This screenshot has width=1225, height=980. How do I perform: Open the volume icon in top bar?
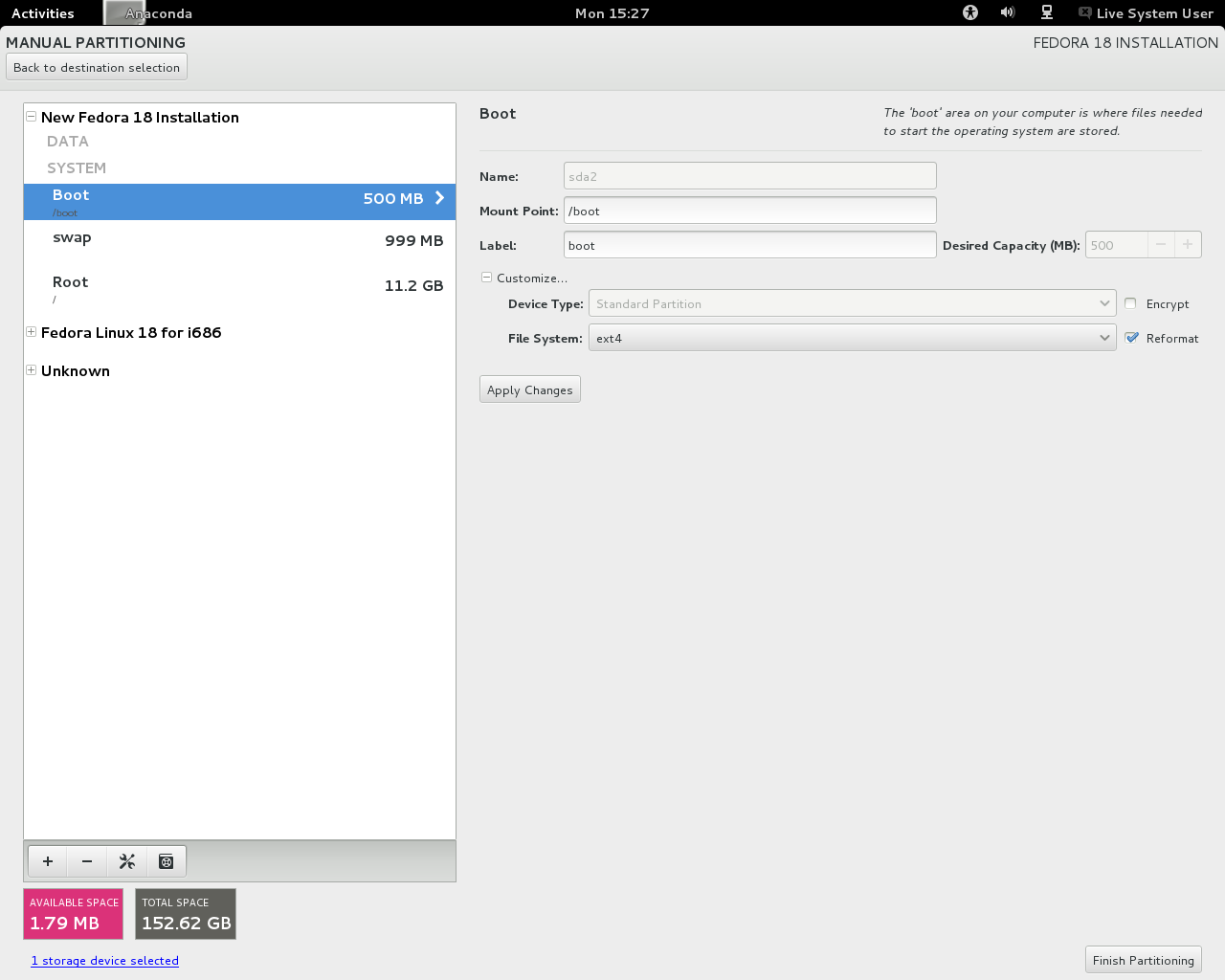point(1008,12)
